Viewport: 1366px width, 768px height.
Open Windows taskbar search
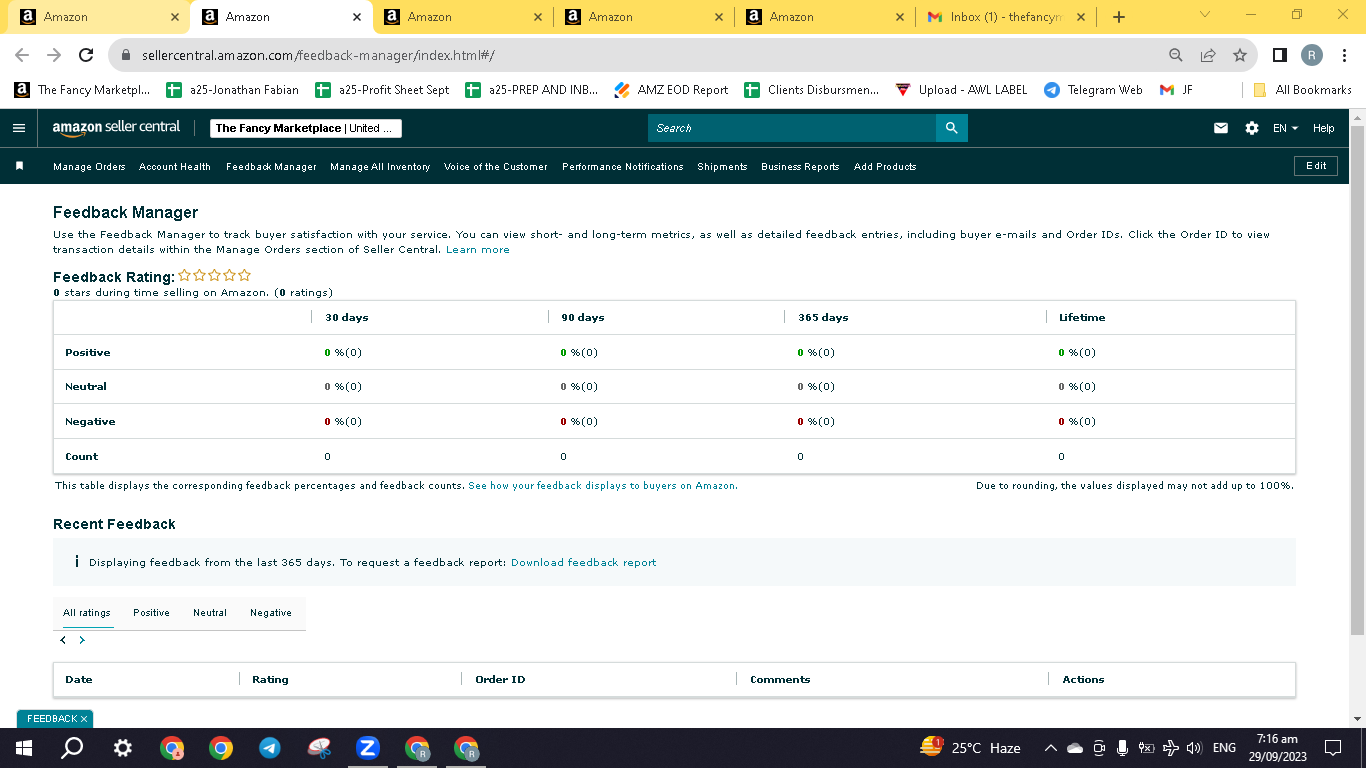pyautogui.click(x=72, y=748)
